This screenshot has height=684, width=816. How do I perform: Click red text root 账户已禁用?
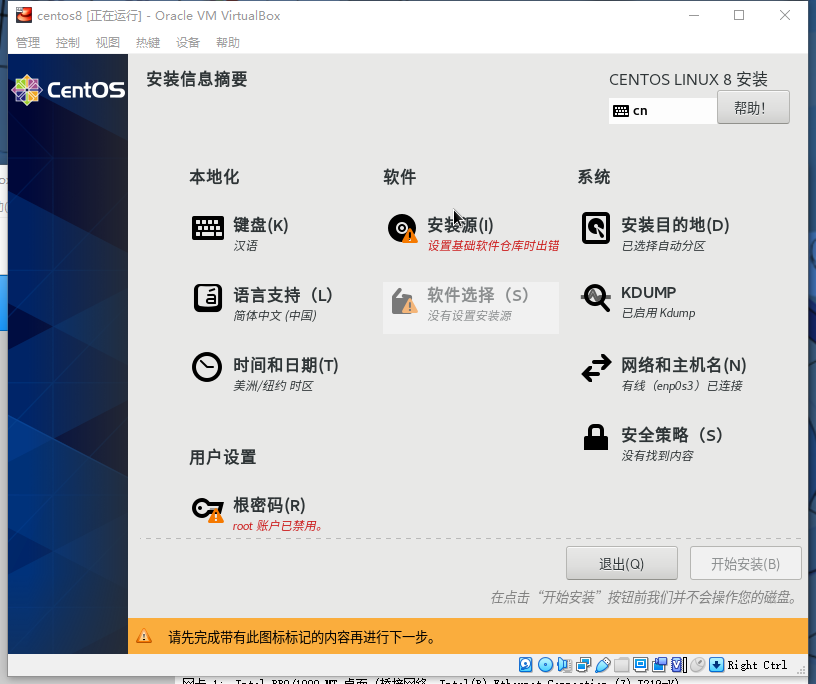point(277,526)
